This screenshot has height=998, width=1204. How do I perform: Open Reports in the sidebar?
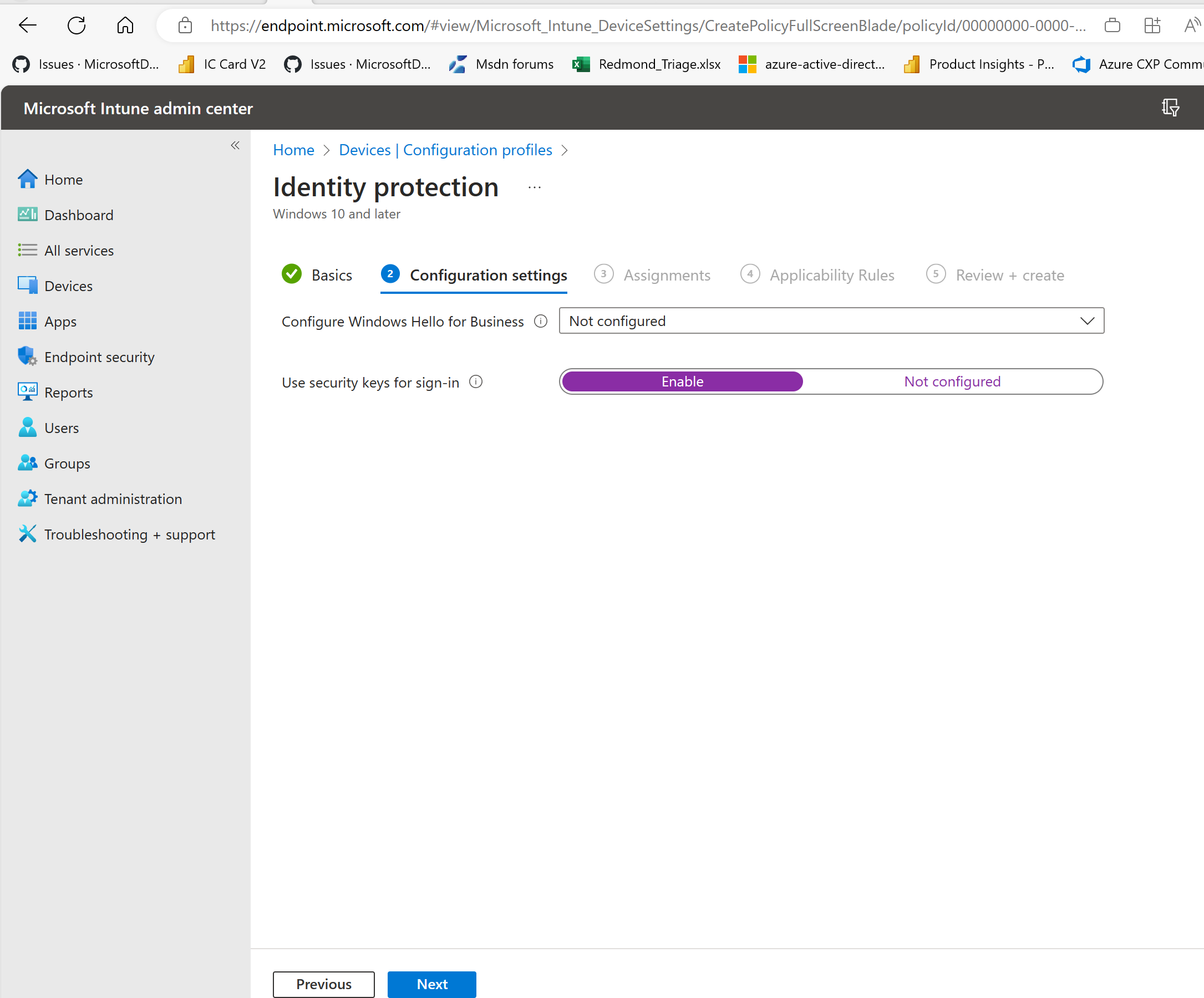coord(55,393)
